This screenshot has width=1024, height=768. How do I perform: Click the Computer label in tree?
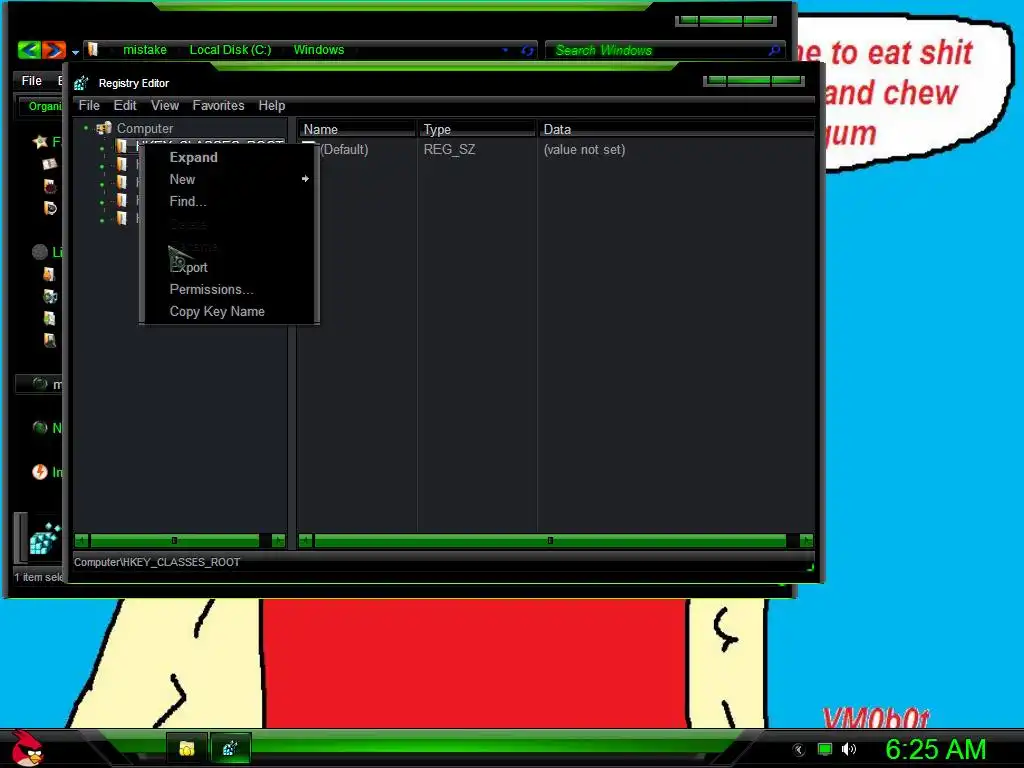coord(145,129)
